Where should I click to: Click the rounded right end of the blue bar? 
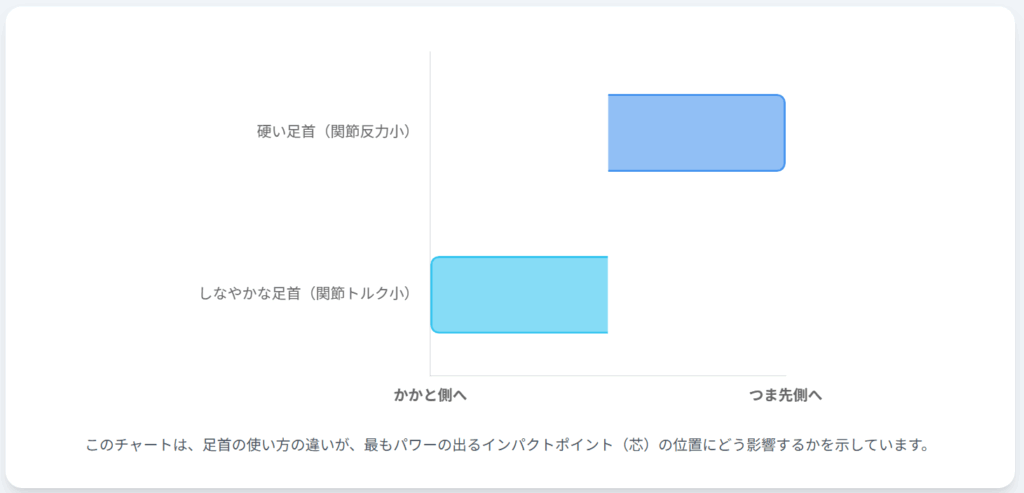778,133
